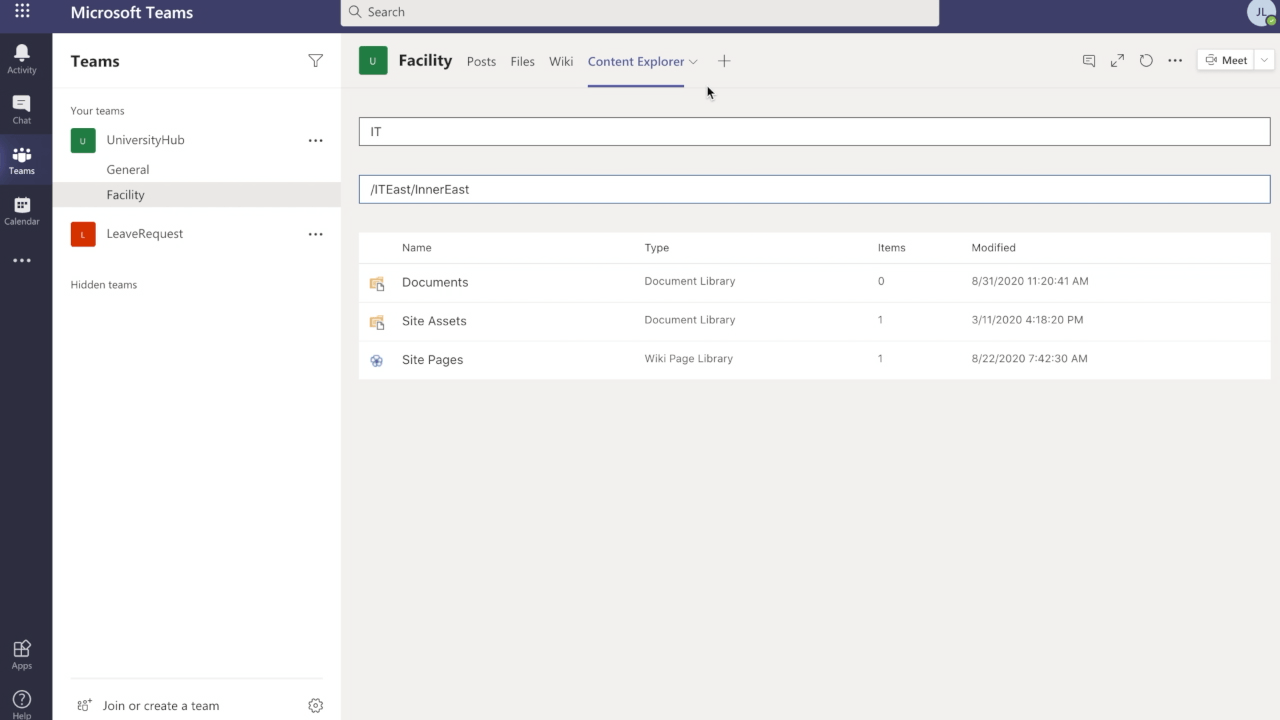Focus the /ITEast/InnerEast path field

tap(814, 189)
